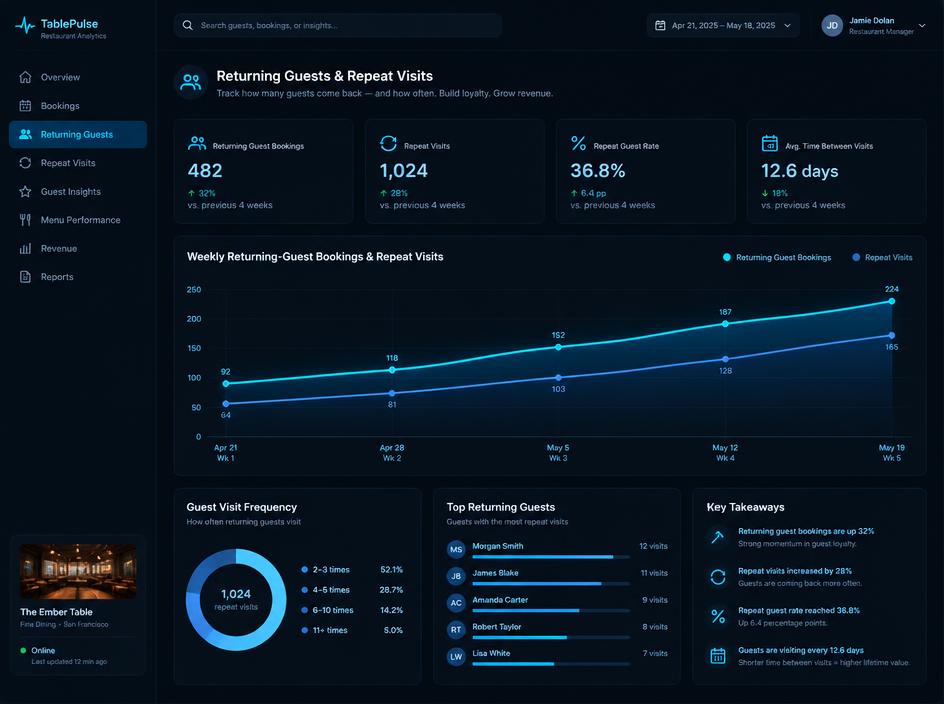Click the Overview home icon
This screenshot has width=944, height=704.
pyautogui.click(x=25, y=77)
